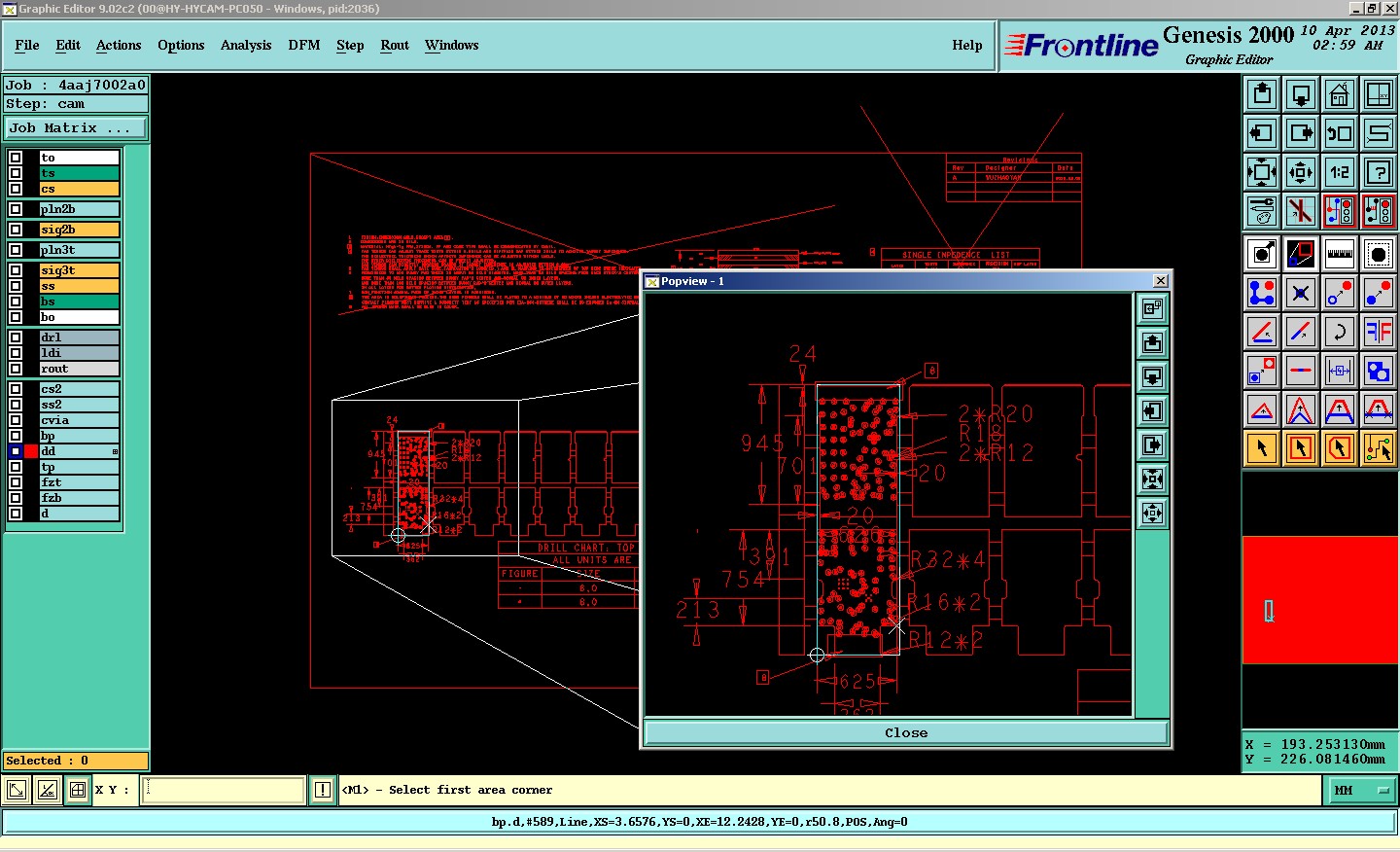Select the rotate arrow tool icon
Screen dimensions: 1400x852
[1340, 332]
